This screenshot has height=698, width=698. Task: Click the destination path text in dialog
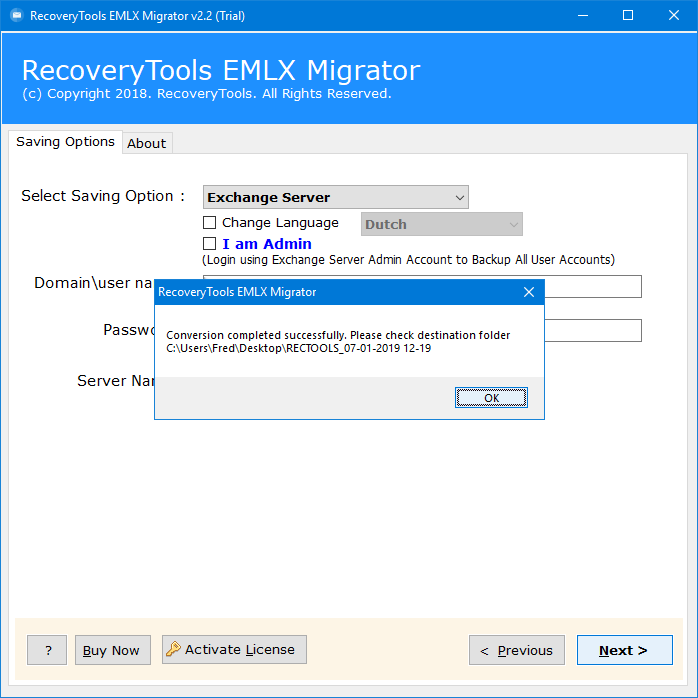tap(298, 348)
